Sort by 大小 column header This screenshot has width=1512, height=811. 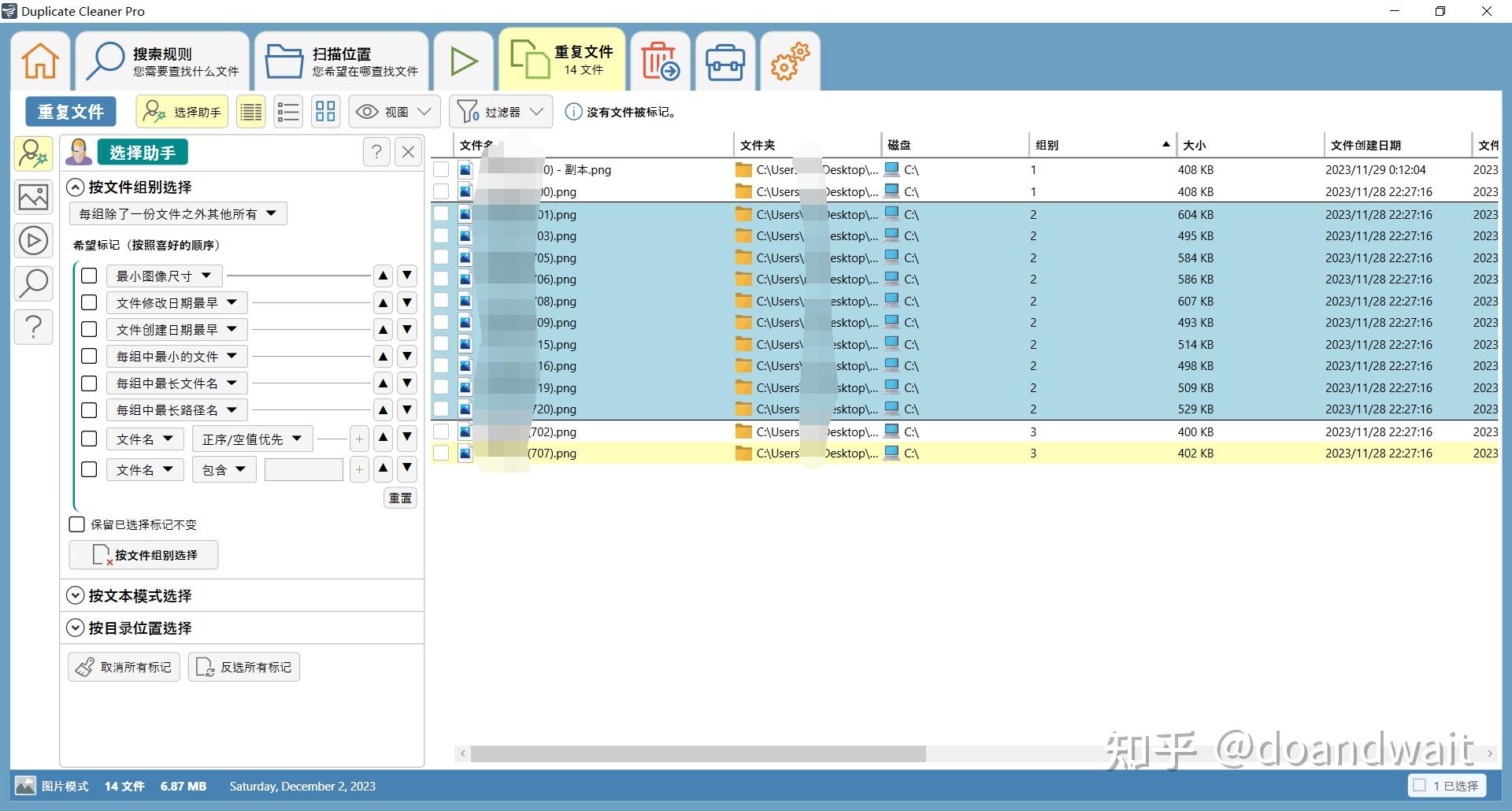coord(1250,145)
